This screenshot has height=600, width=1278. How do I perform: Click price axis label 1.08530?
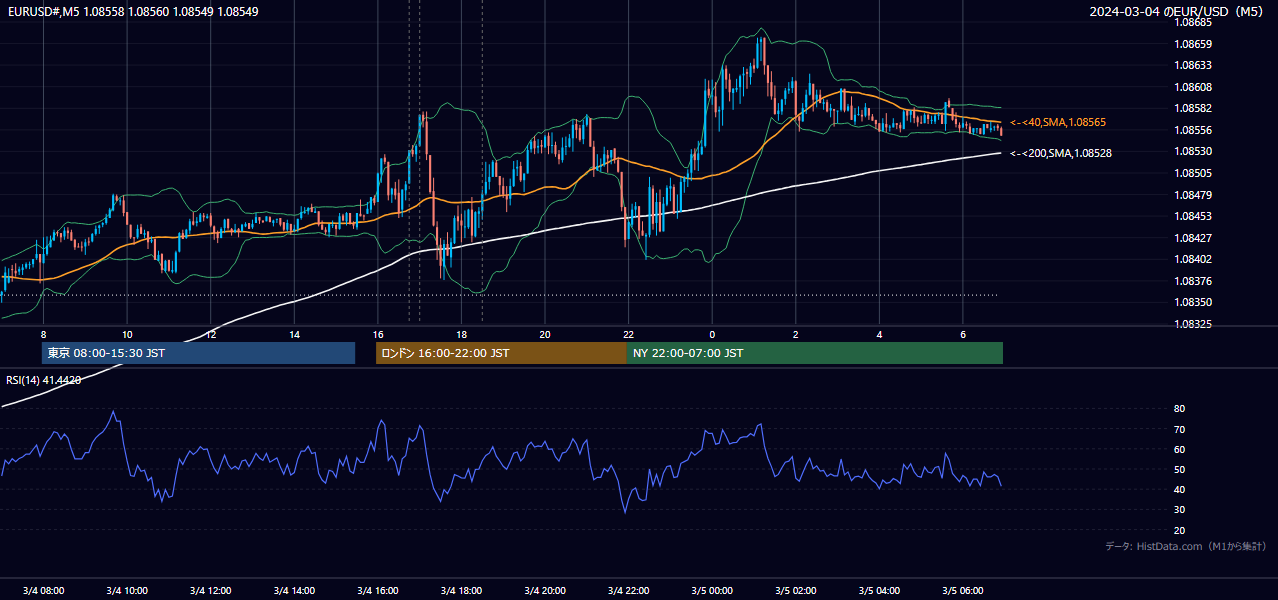[x=1193, y=152]
